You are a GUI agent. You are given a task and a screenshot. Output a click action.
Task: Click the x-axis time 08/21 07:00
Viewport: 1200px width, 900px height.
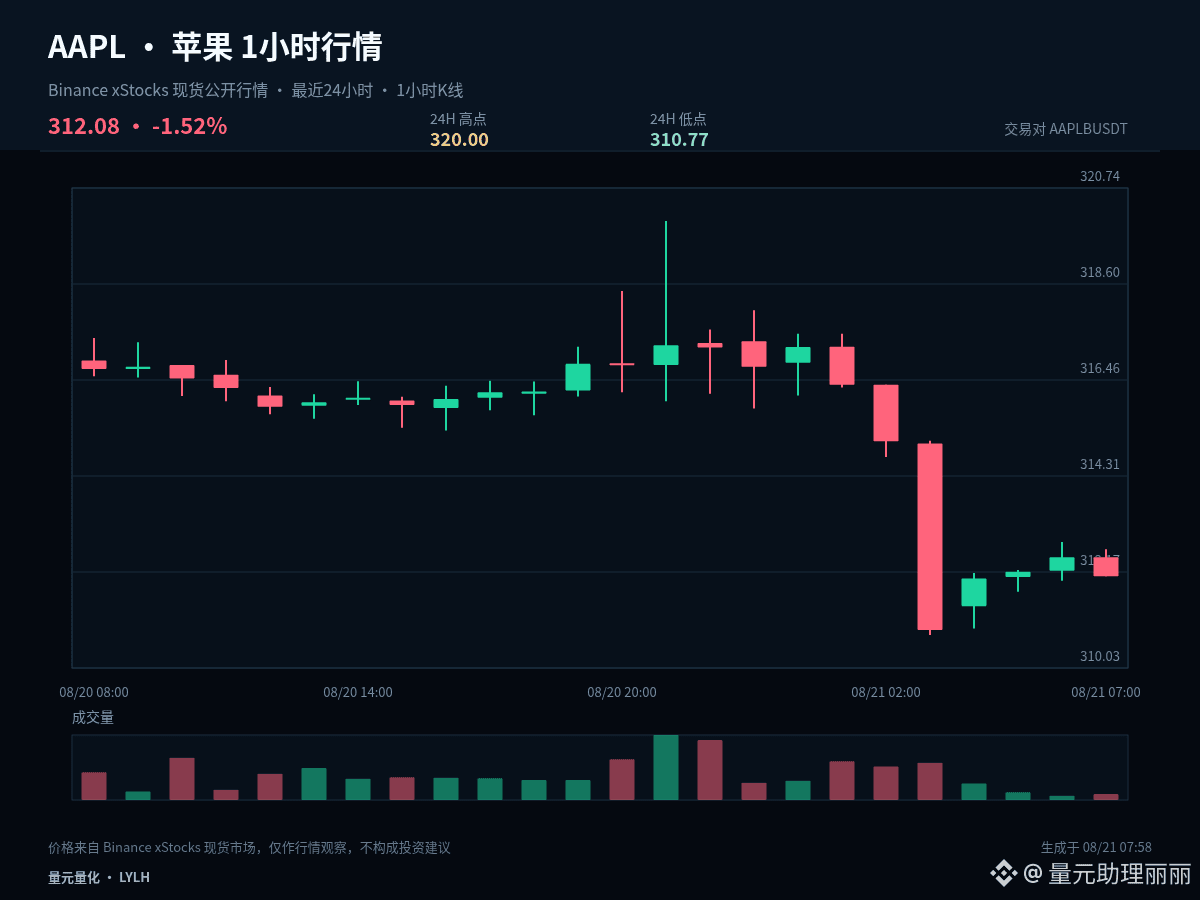[1106, 692]
